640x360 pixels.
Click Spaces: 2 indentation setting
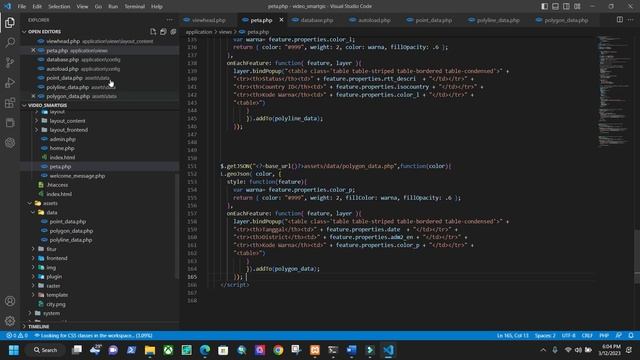(545, 336)
